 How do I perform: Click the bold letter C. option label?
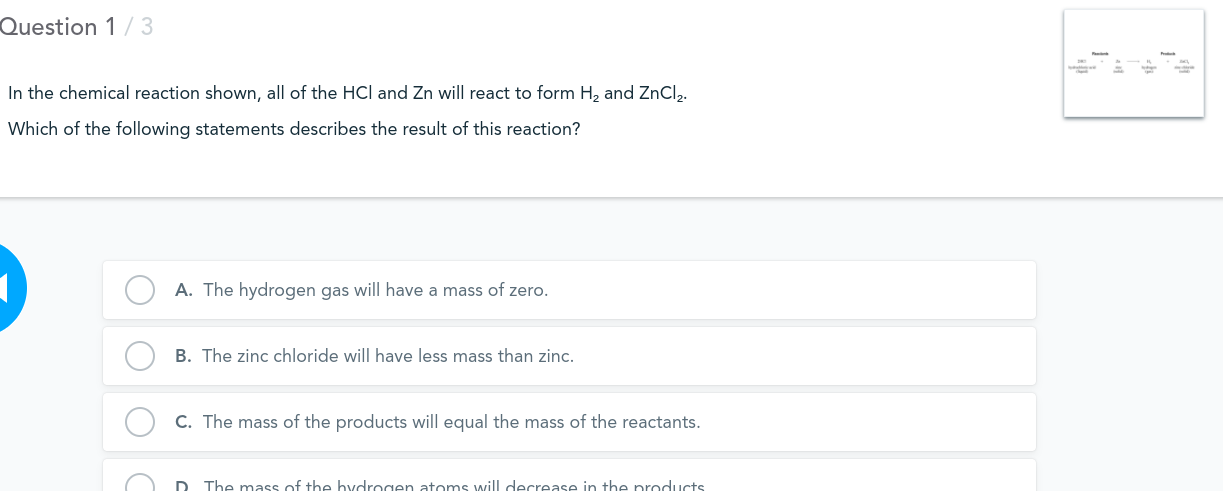coord(184,422)
